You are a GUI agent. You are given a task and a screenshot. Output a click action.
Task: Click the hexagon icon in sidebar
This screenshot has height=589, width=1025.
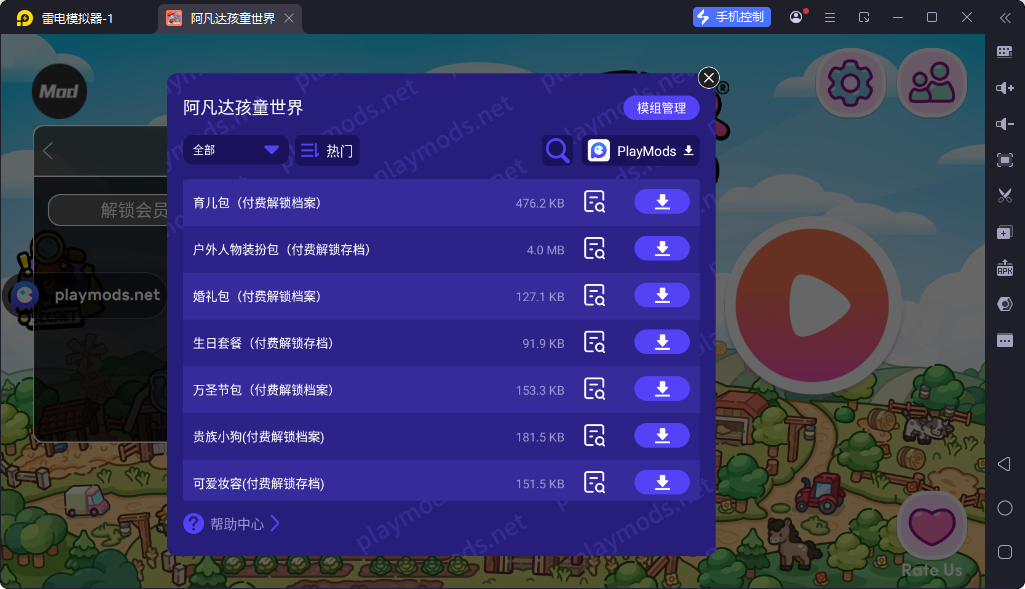(x=1005, y=304)
